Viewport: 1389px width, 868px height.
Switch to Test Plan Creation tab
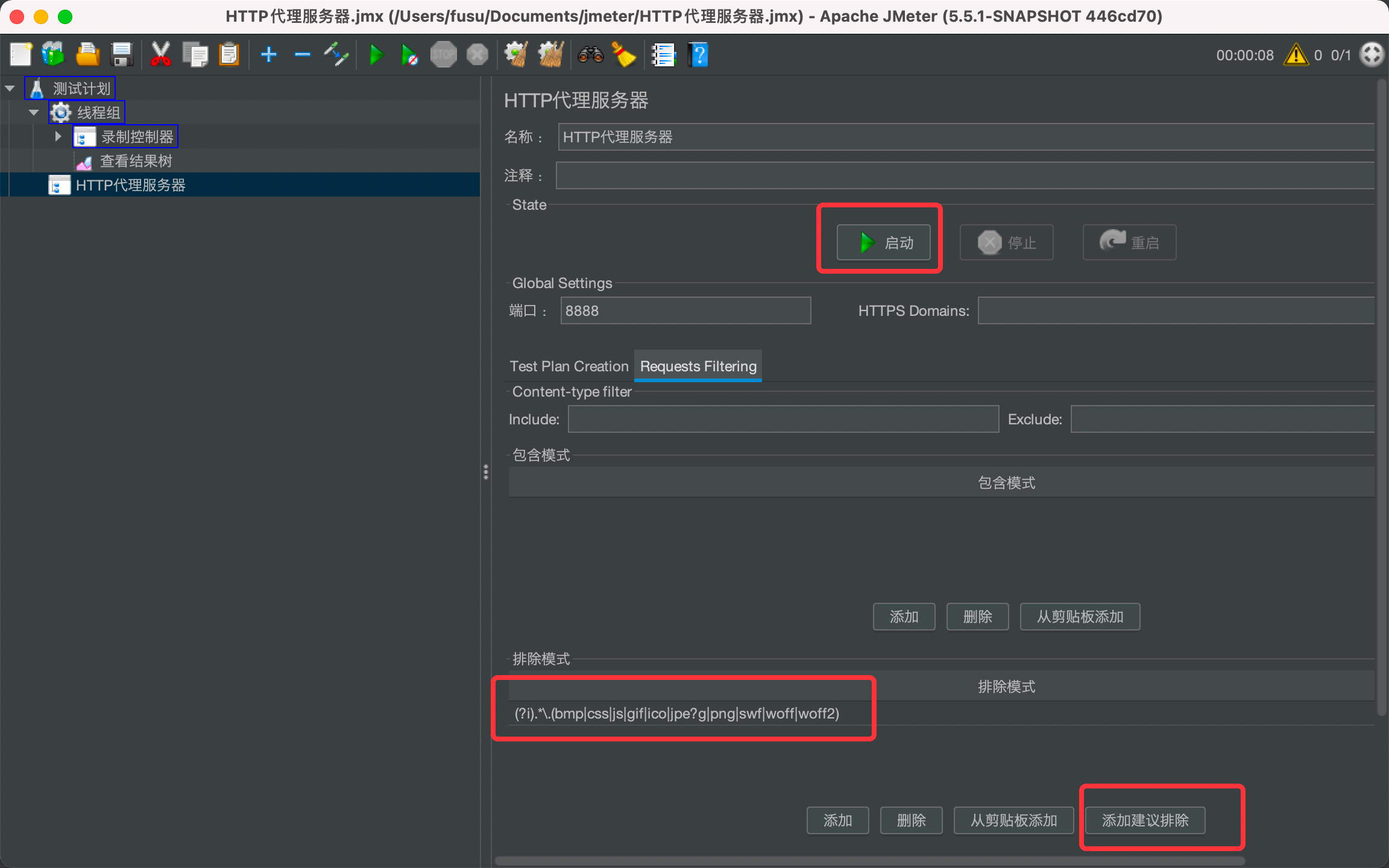click(569, 366)
